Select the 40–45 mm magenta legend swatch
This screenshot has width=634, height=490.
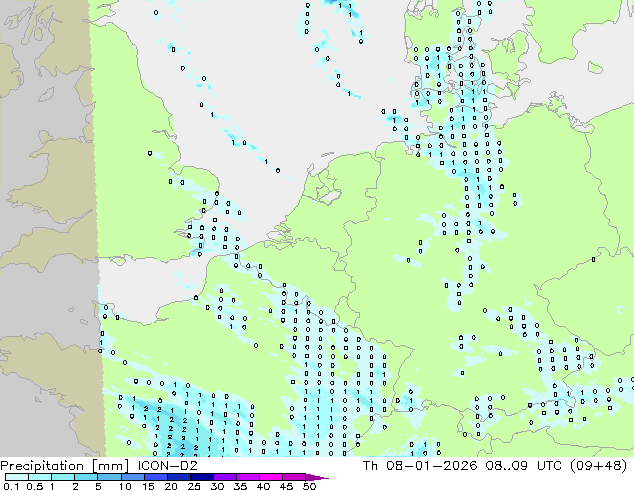271,477
